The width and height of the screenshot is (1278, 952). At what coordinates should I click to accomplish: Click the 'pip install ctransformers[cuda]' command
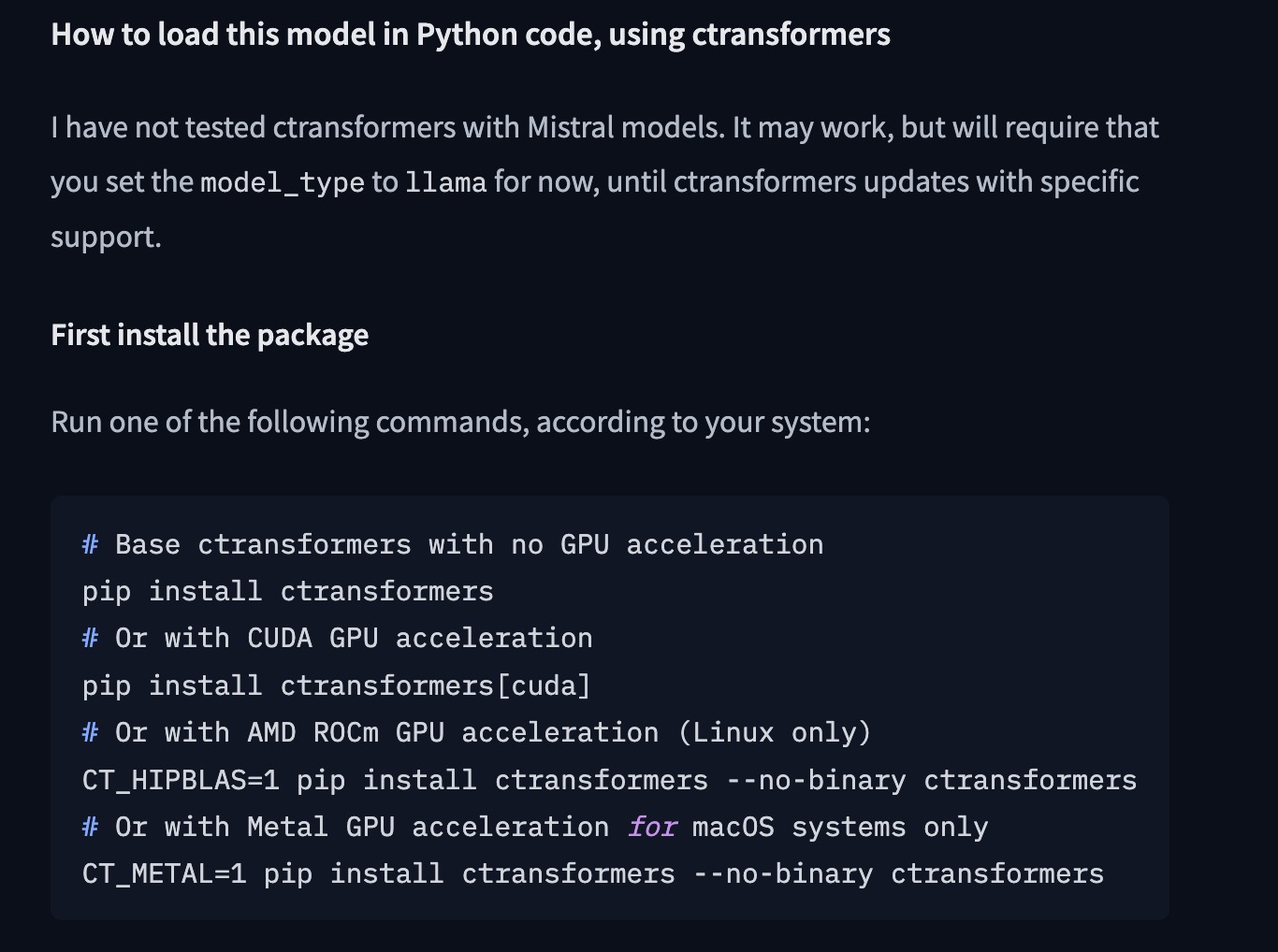tap(337, 685)
